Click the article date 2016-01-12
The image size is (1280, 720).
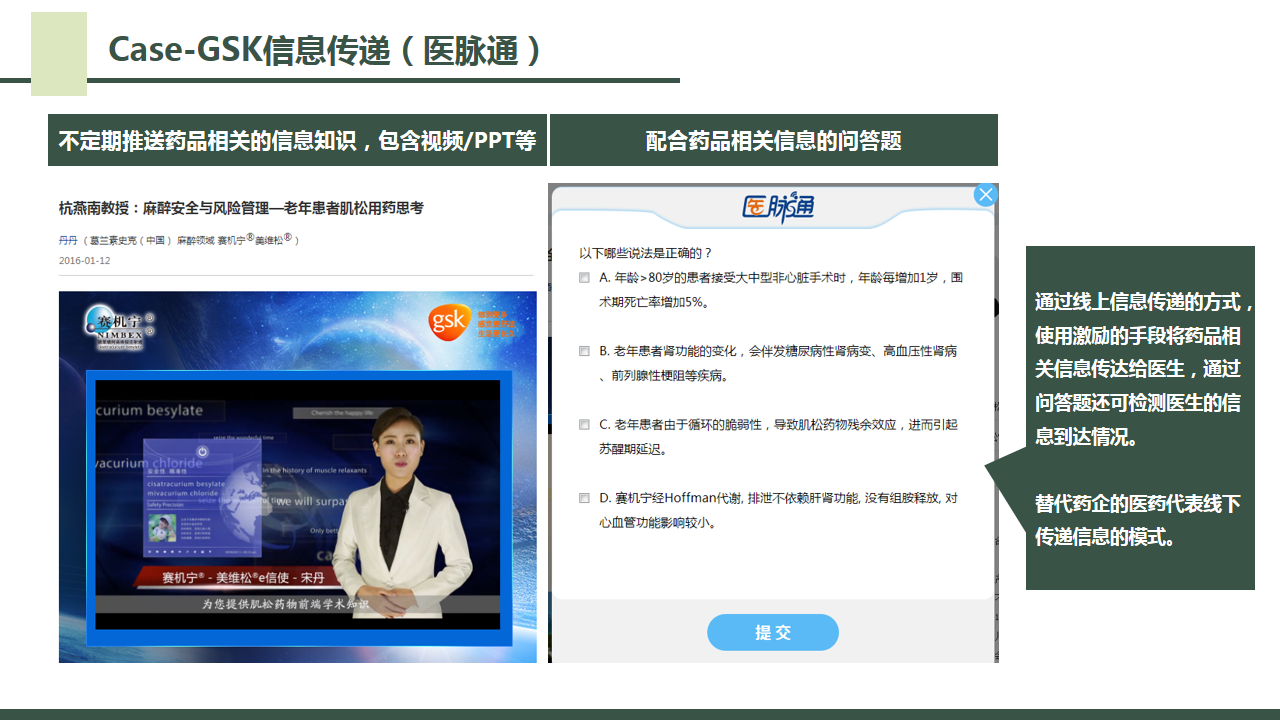point(85,261)
